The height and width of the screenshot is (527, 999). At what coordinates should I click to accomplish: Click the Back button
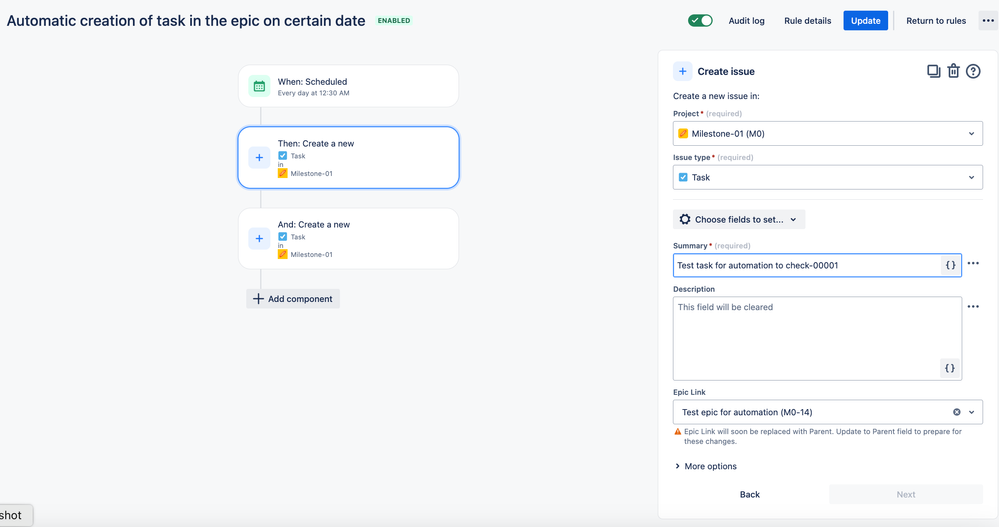(x=749, y=495)
